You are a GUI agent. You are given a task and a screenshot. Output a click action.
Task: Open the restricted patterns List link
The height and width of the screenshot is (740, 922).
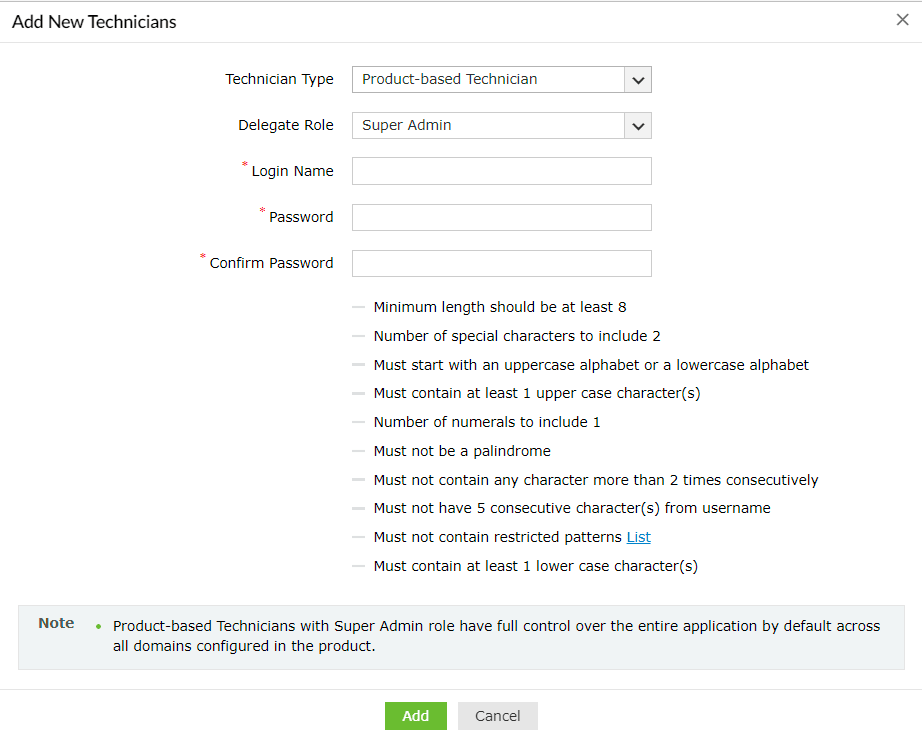point(638,536)
